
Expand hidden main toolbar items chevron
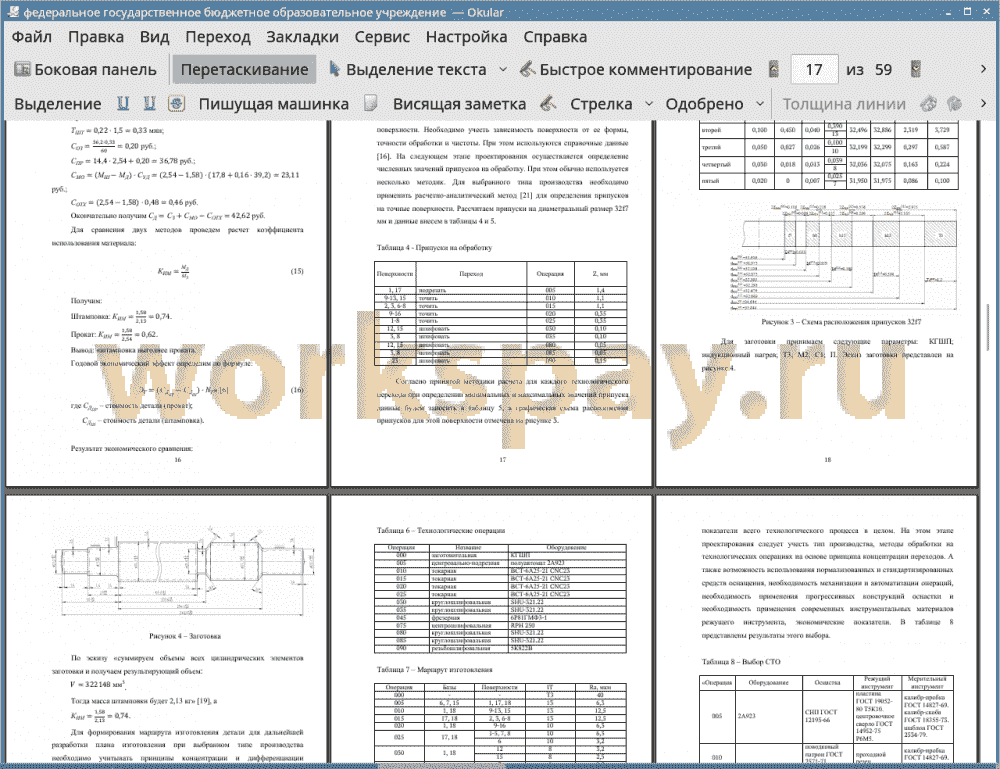pos(983,69)
